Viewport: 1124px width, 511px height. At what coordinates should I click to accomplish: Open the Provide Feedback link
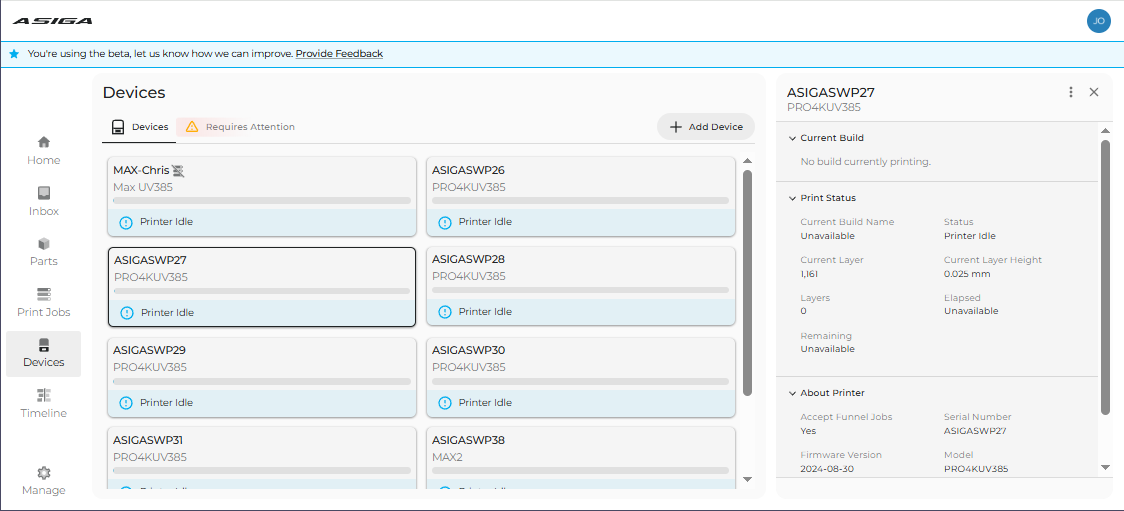click(339, 54)
